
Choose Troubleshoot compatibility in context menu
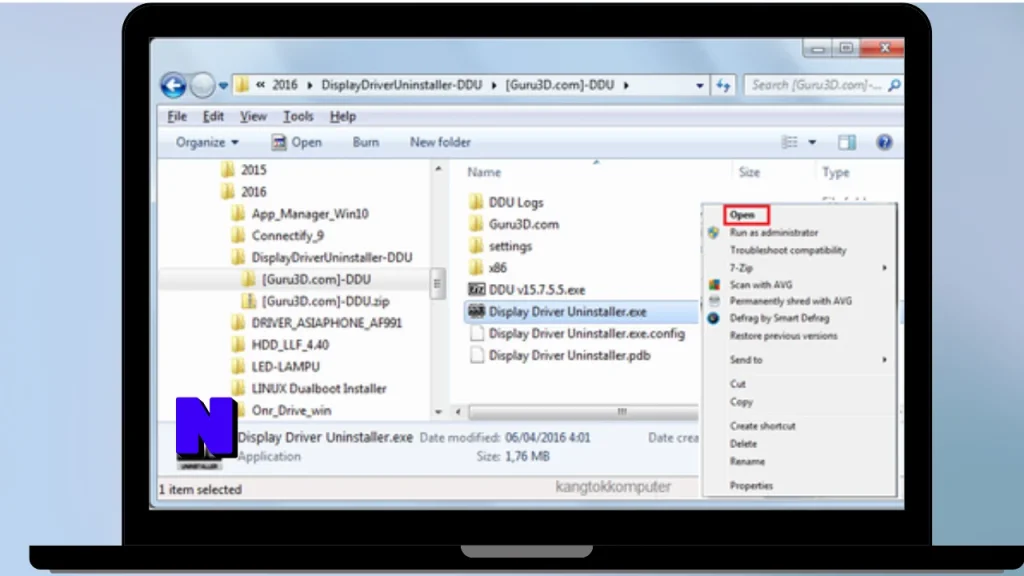point(788,250)
